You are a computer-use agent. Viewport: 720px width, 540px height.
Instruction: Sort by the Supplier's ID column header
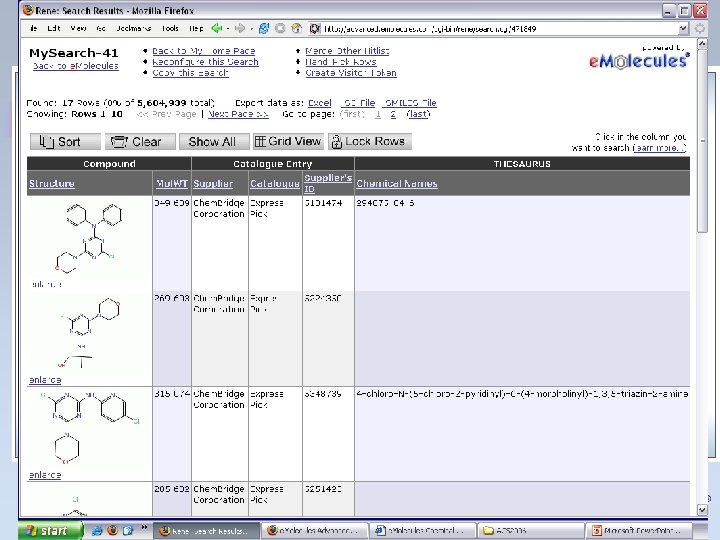click(x=328, y=183)
